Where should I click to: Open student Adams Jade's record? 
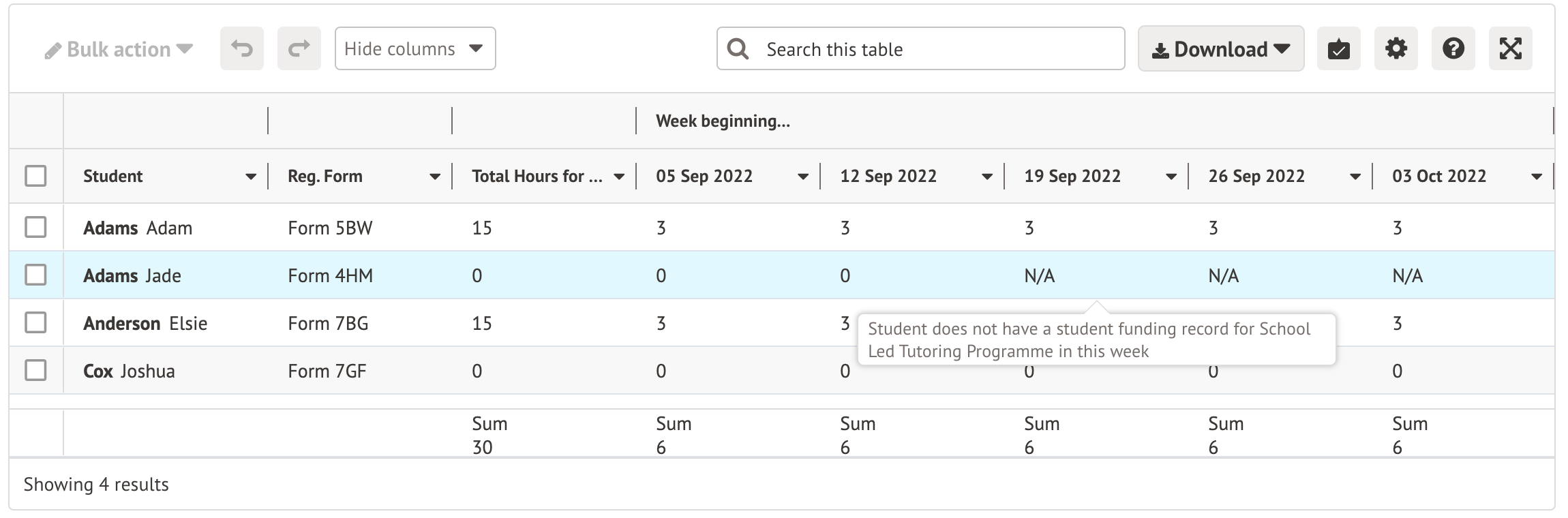point(132,275)
